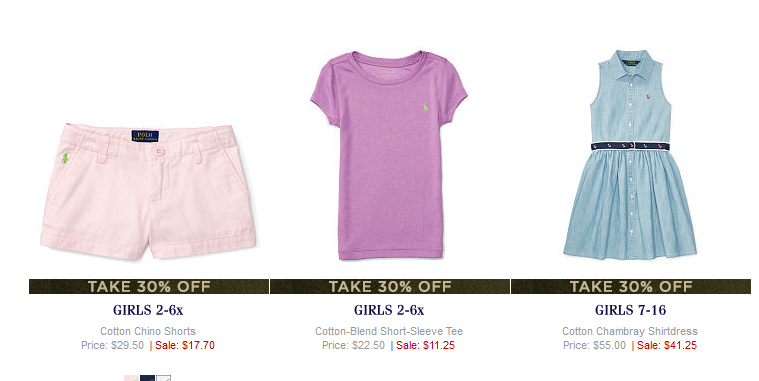Click the Cotton Chino Shorts link
Viewport: 759px width, 381px height.
(148, 331)
